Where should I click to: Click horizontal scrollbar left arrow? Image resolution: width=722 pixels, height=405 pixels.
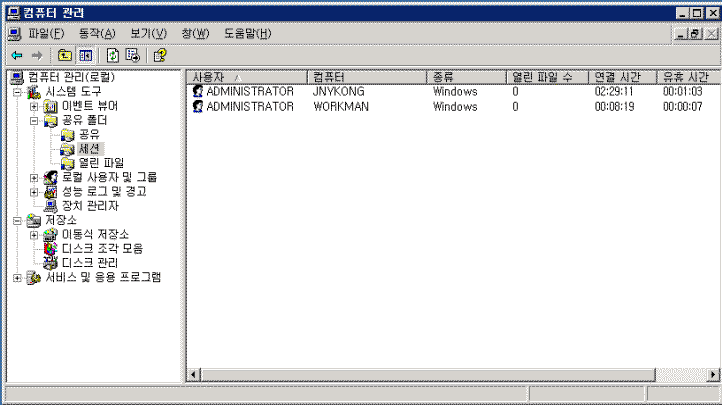(x=193, y=375)
